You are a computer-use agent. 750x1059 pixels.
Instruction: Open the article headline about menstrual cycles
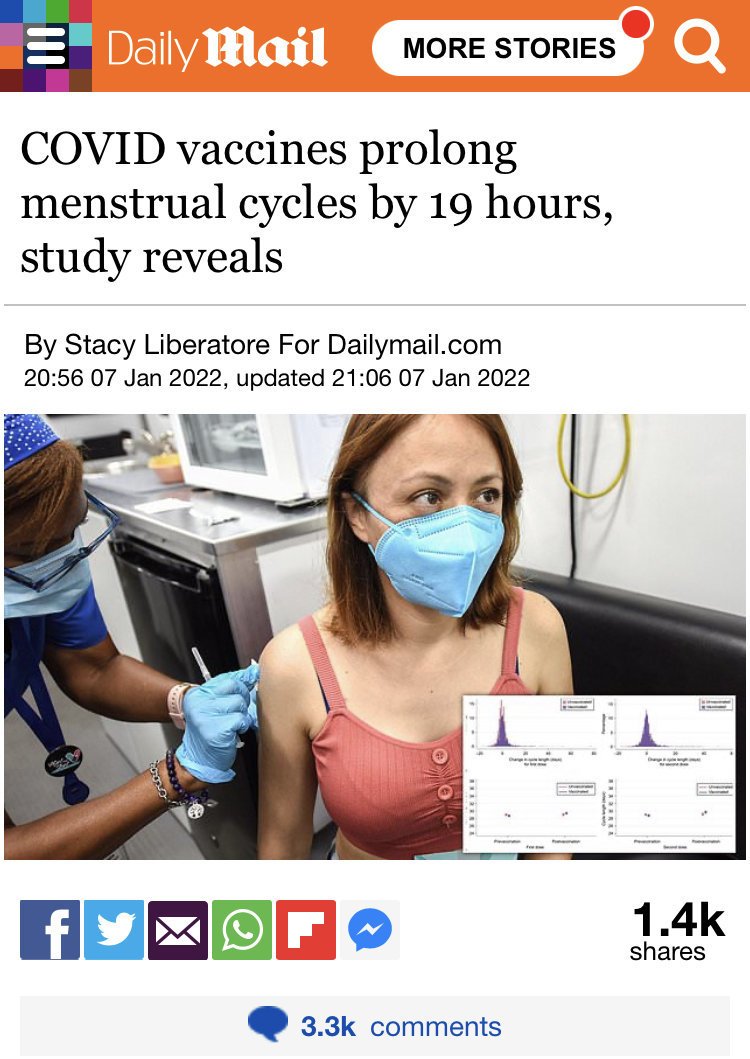click(317, 203)
